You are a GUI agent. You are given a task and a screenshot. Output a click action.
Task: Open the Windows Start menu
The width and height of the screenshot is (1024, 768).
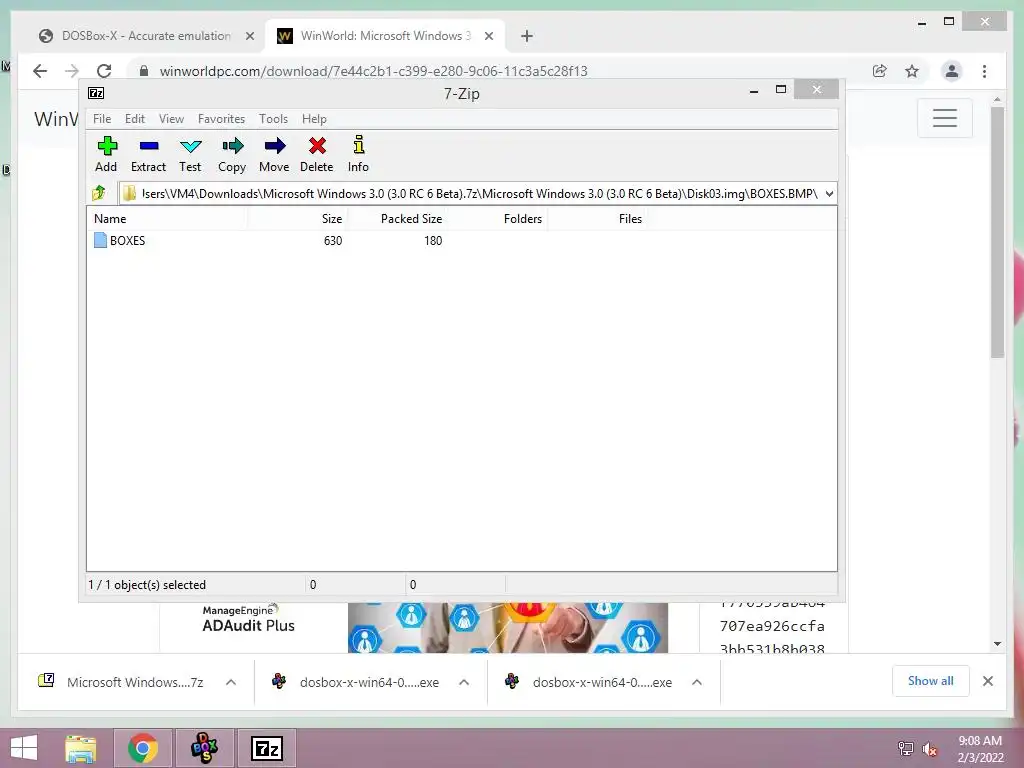(24, 748)
